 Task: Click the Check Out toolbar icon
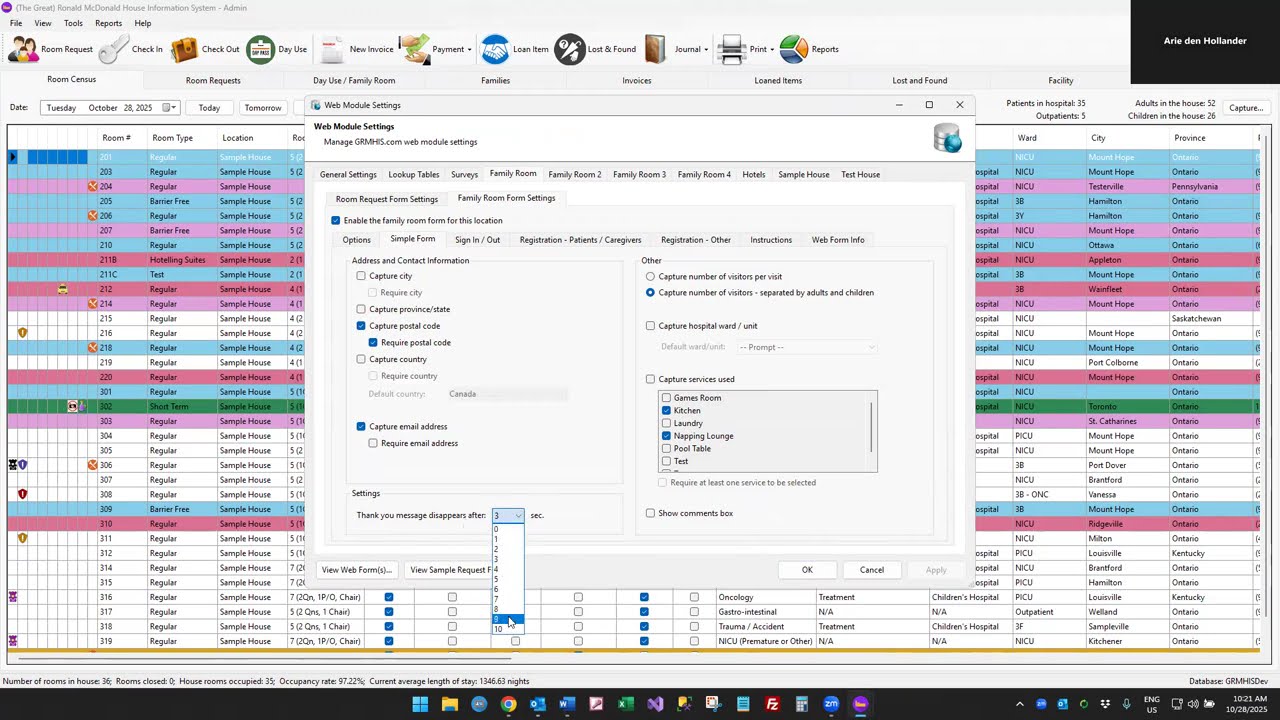point(184,49)
